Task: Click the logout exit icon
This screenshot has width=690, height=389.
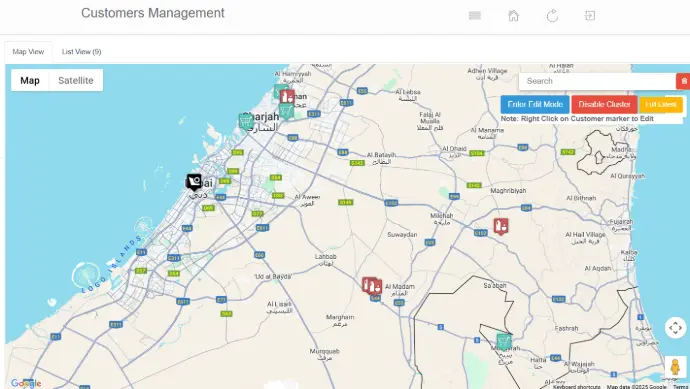Action: pos(590,16)
